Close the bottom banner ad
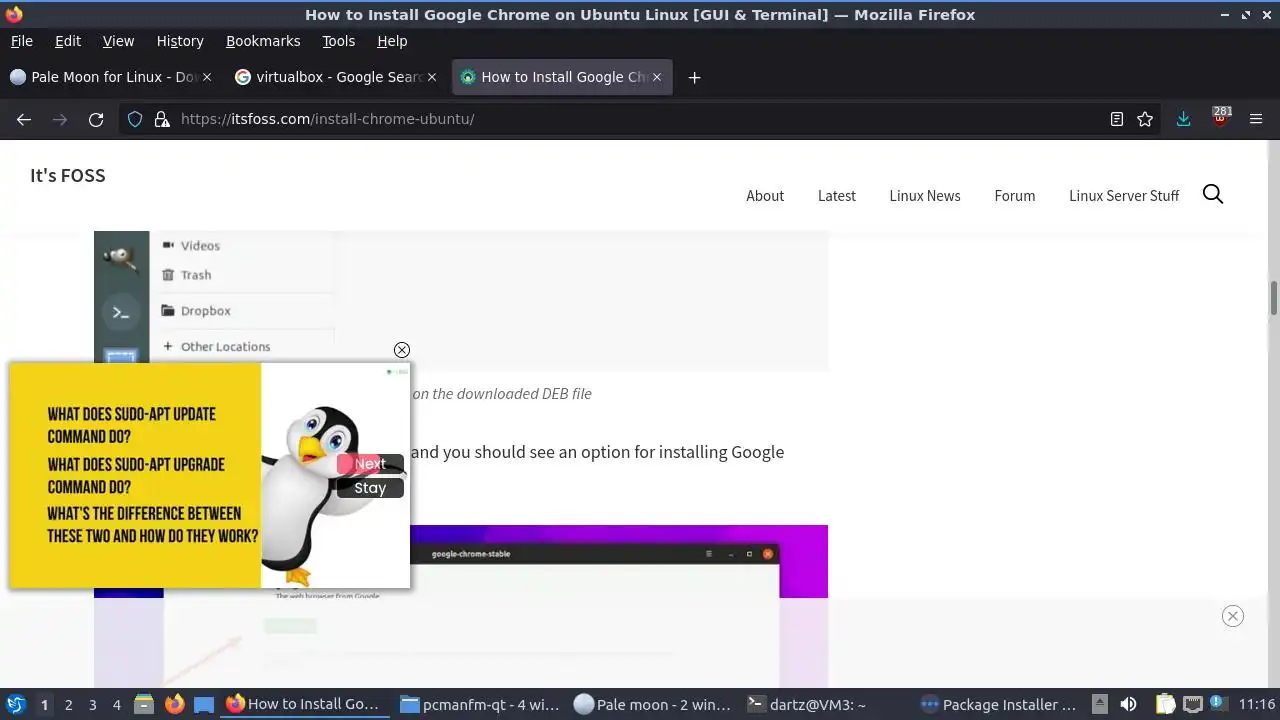Viewport: 1280px width, 720px height. [1233, 616]
